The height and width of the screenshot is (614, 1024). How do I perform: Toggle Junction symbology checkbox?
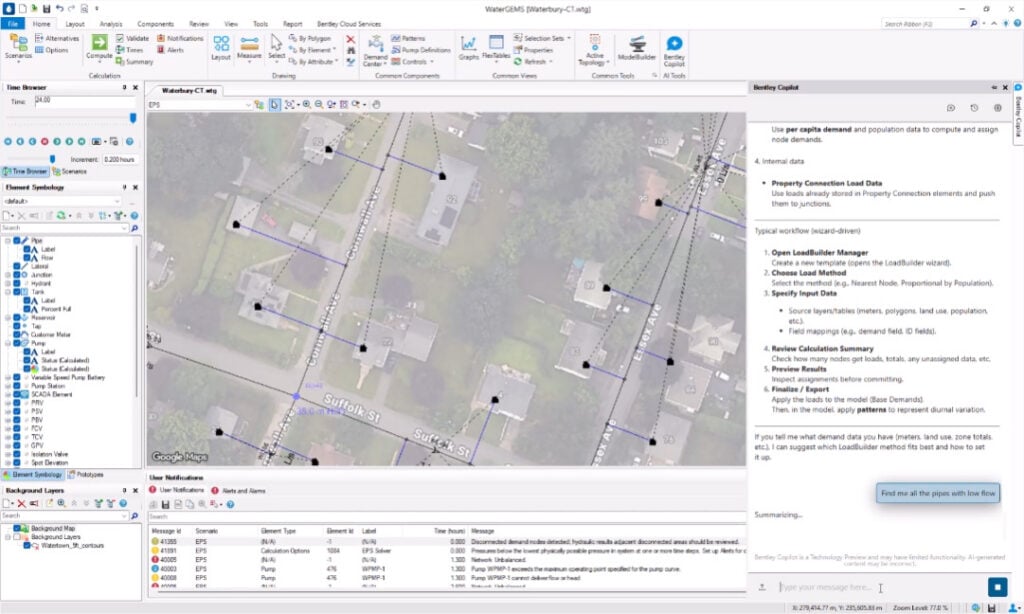coord(17,275)
